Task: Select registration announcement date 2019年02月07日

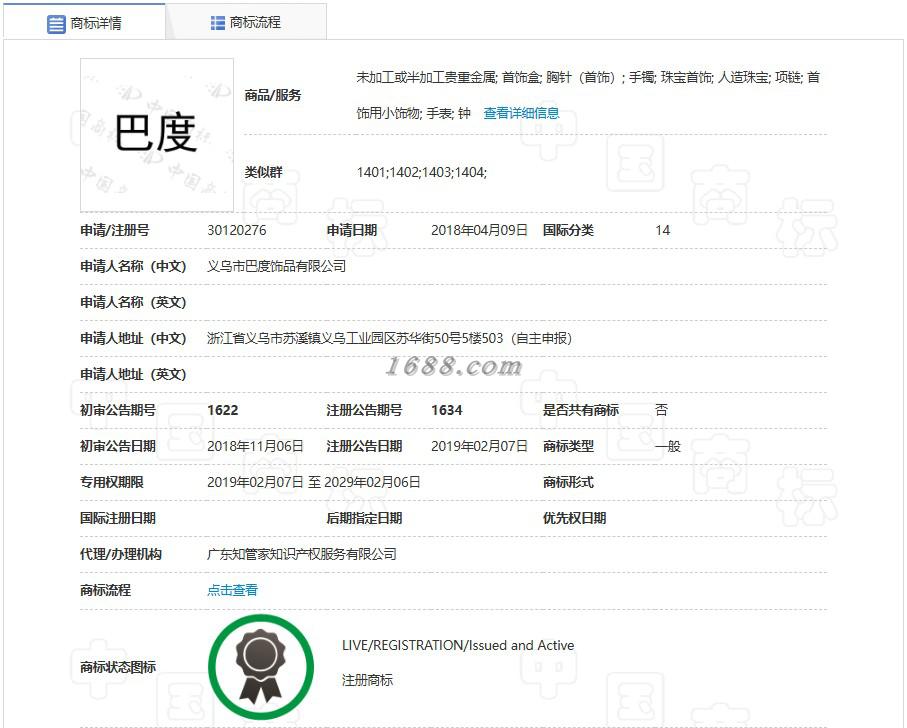Action: [479, 446]
